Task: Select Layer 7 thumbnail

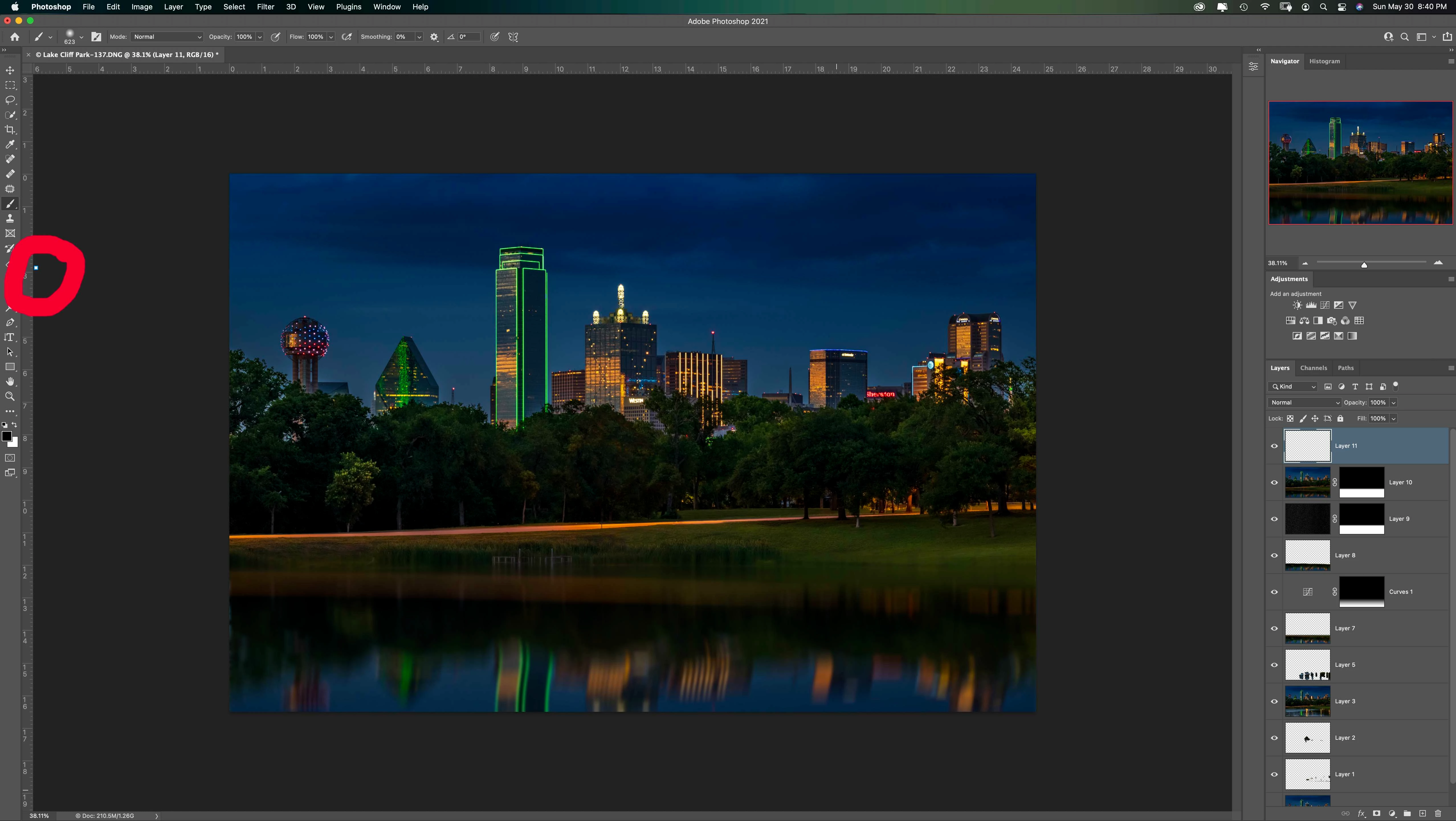Action: [1307, 628]
